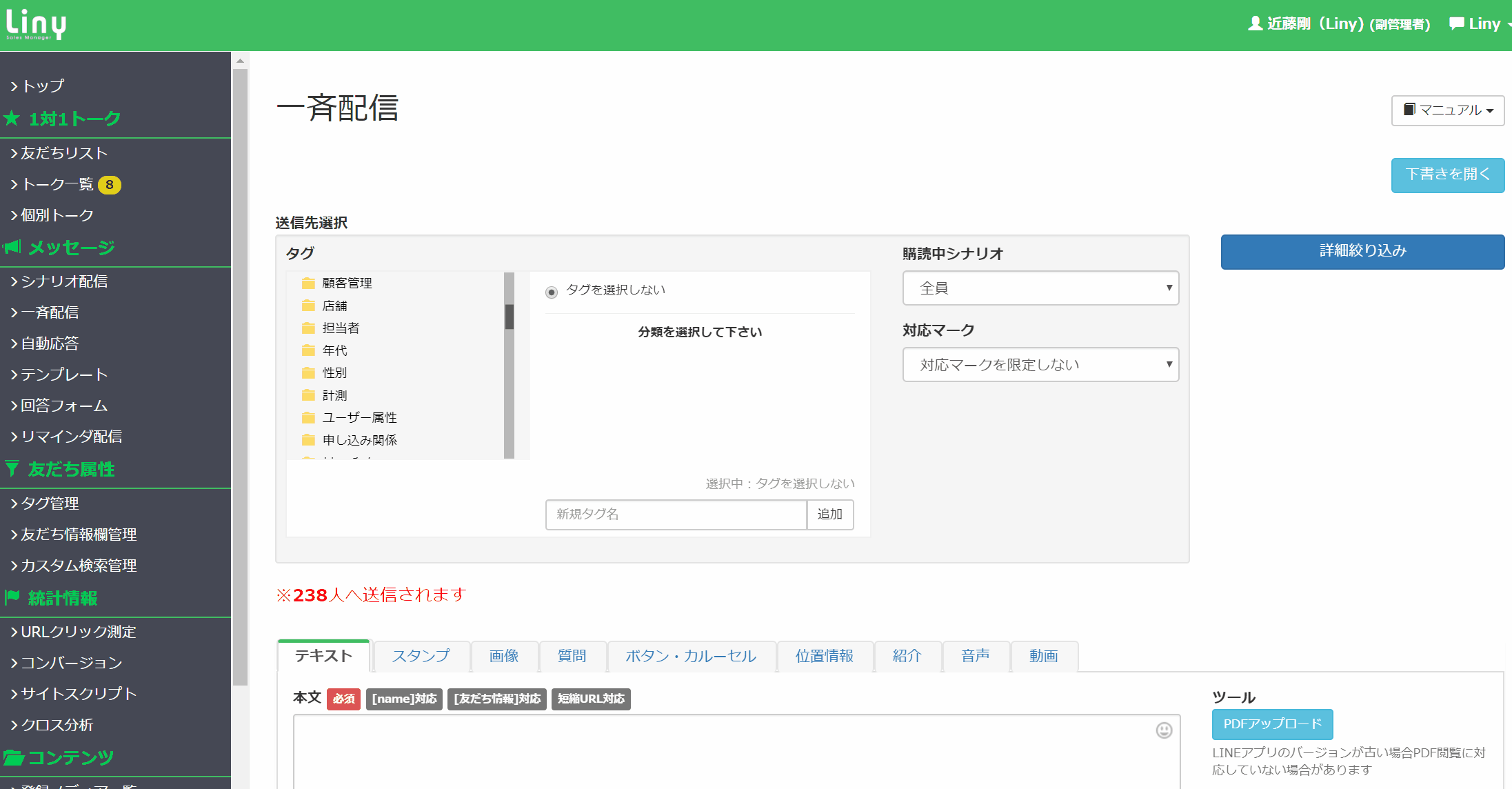Viewport: 1512px width, 789px height.
Task: Open the ユーザー属性 tag folder
Action: click(359, 418)
